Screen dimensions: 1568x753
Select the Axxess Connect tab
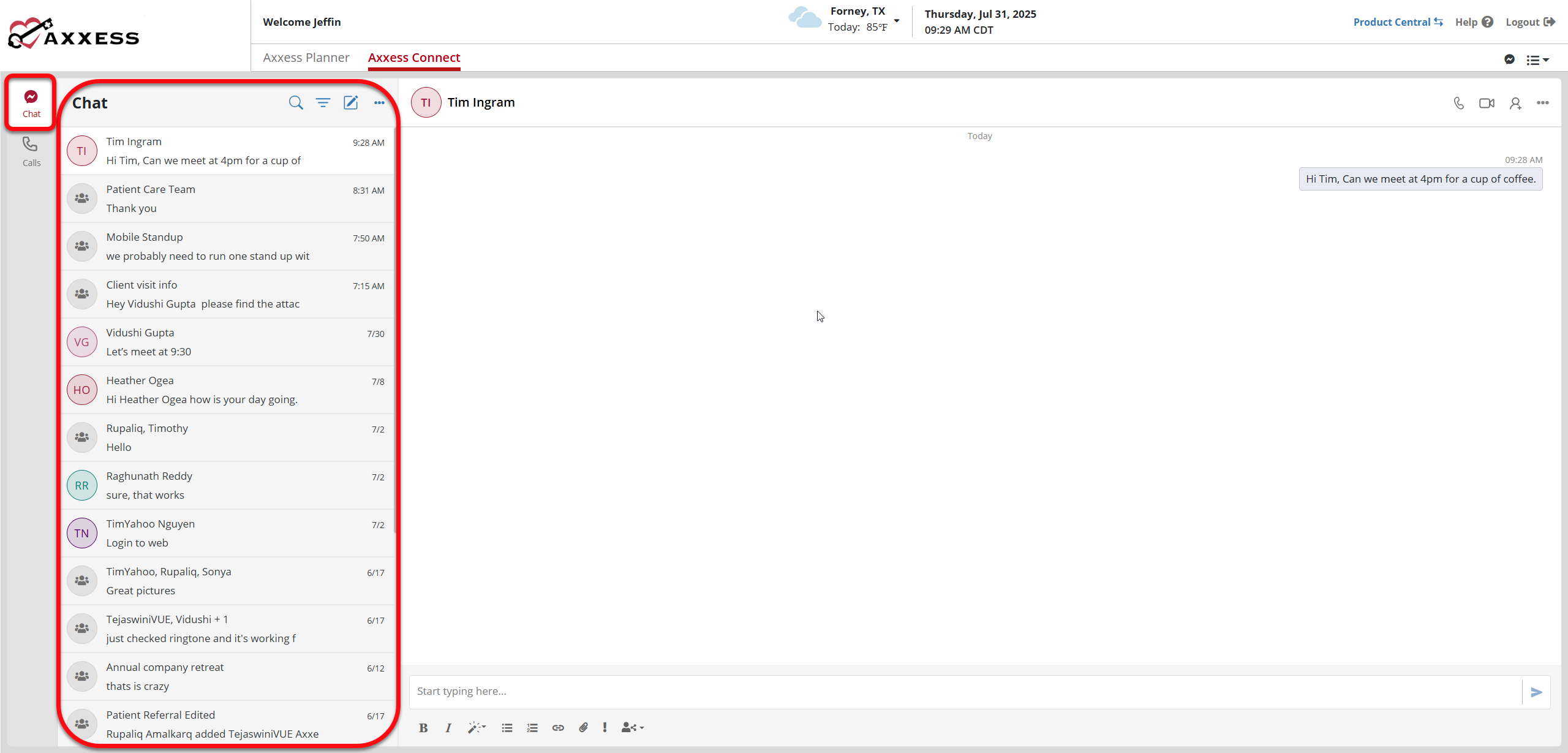click(x=414, y=58)
